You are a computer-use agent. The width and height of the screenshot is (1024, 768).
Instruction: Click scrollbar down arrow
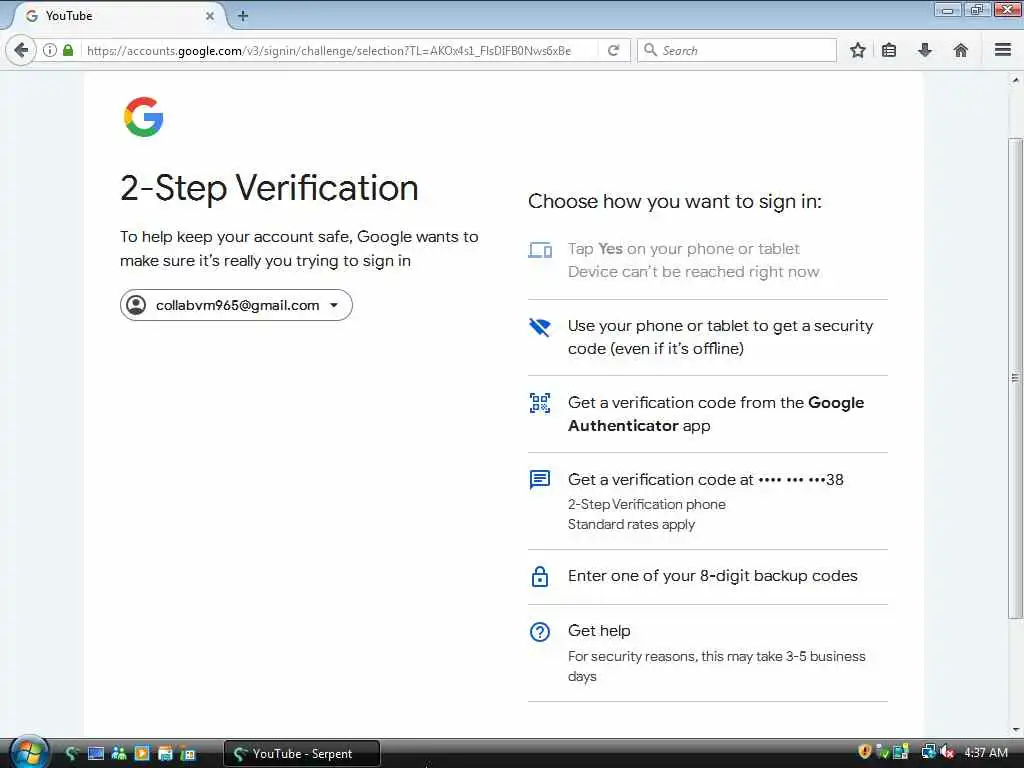tap(1016, 729)
